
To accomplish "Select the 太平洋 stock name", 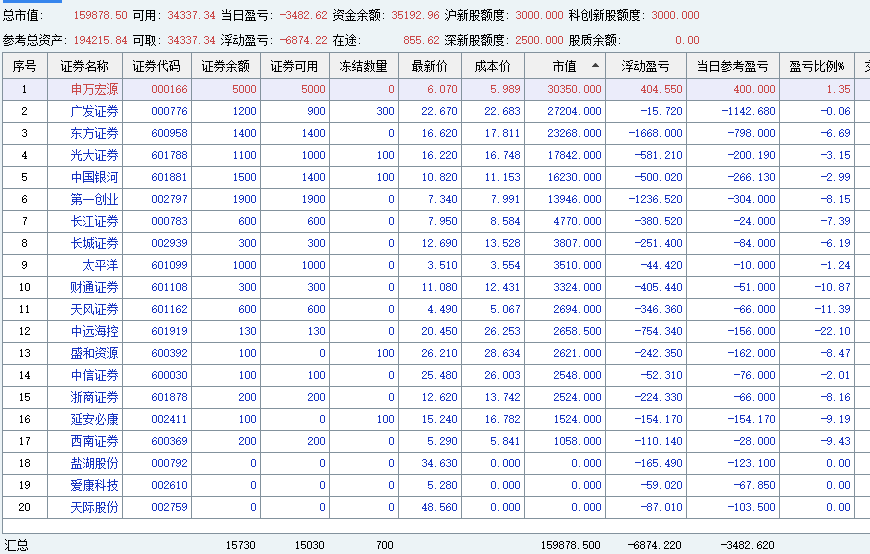I will pyautogui.click(x=100, y=265).
